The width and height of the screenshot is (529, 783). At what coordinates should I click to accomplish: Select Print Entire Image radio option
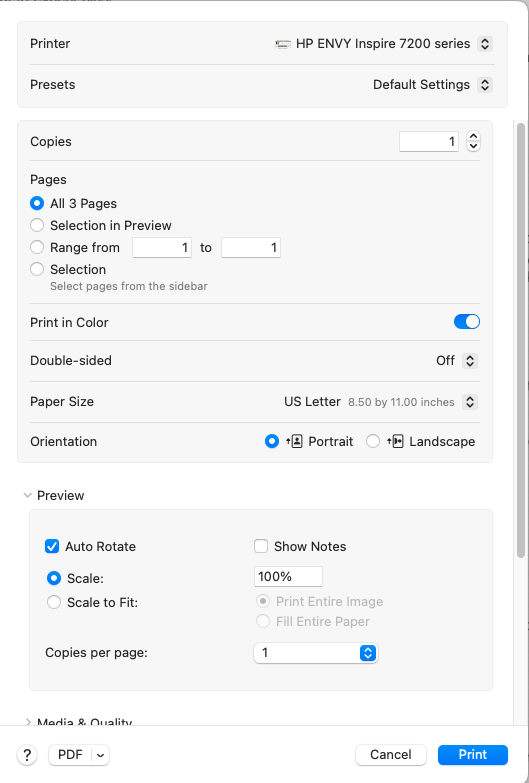pyautogui.click(x=263, y=601)
